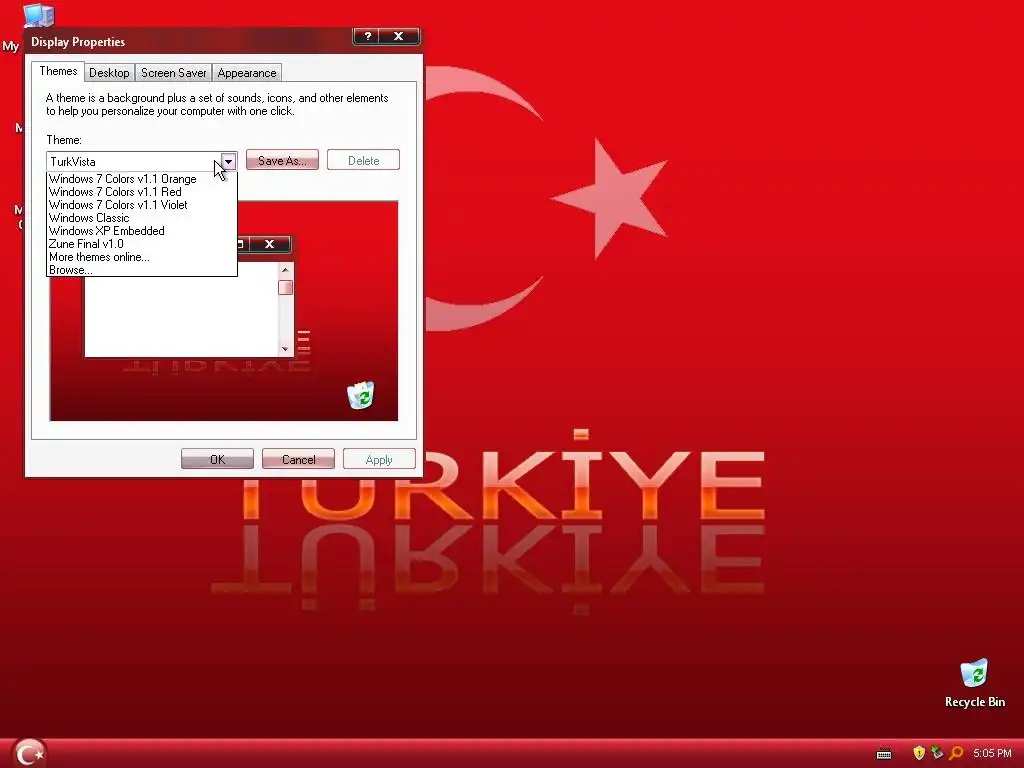This screenshot has width=1024, height=768.
Task: Click the preview window close X
Action: click(x=269, y=244)
